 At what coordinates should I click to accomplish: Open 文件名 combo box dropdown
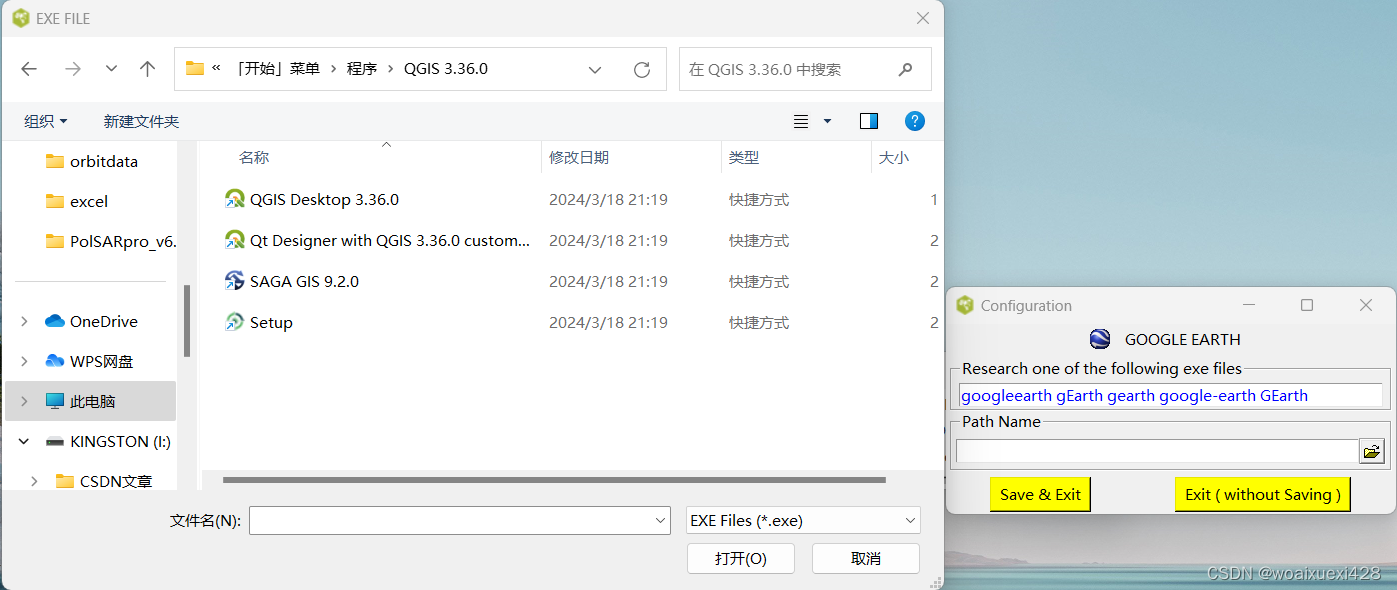pyautogui.click(x=660, y=520)
